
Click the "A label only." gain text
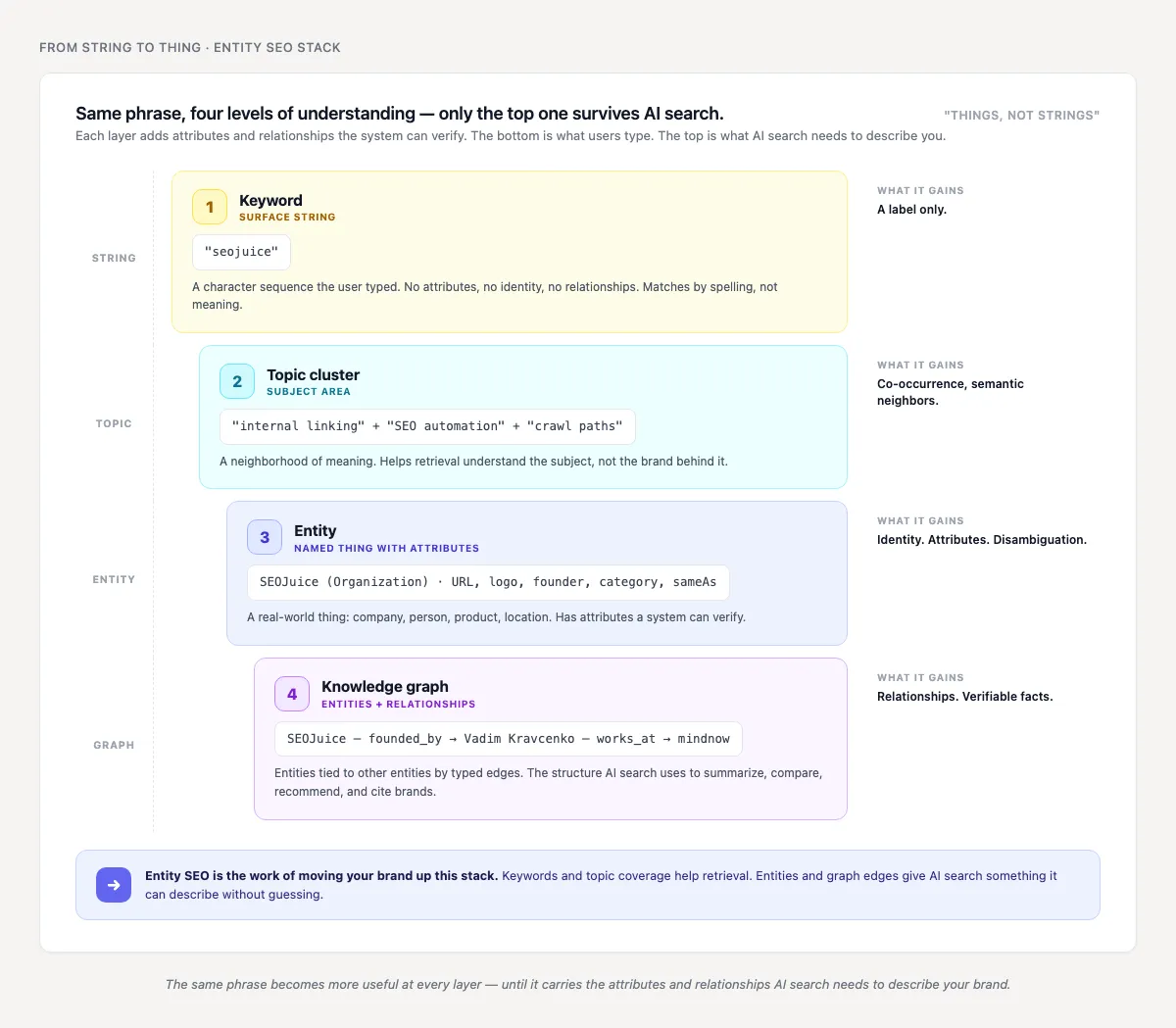(911, 209)
